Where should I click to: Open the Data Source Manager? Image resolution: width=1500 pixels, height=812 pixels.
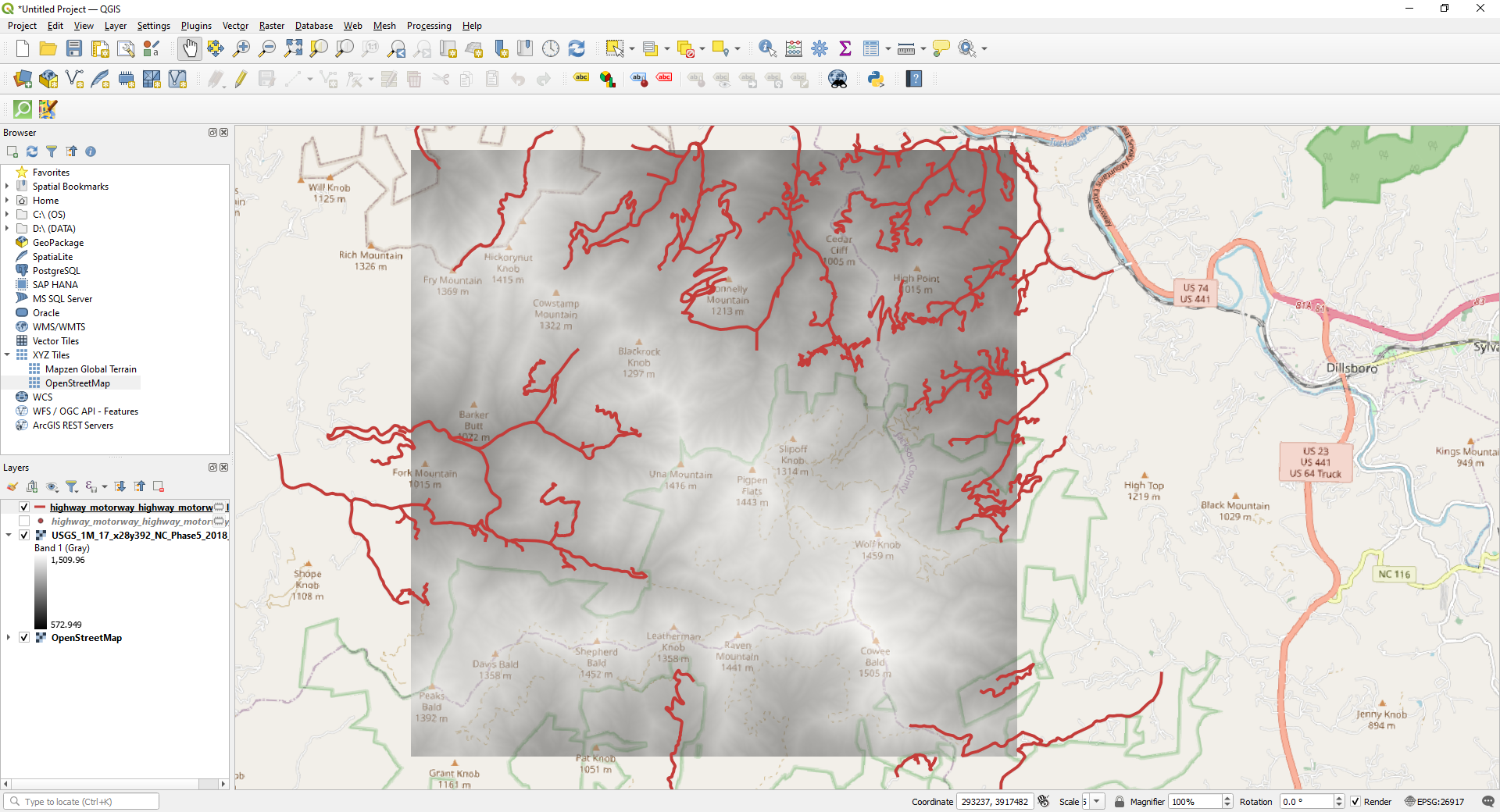pyautogui.click(x=23, y=79)
